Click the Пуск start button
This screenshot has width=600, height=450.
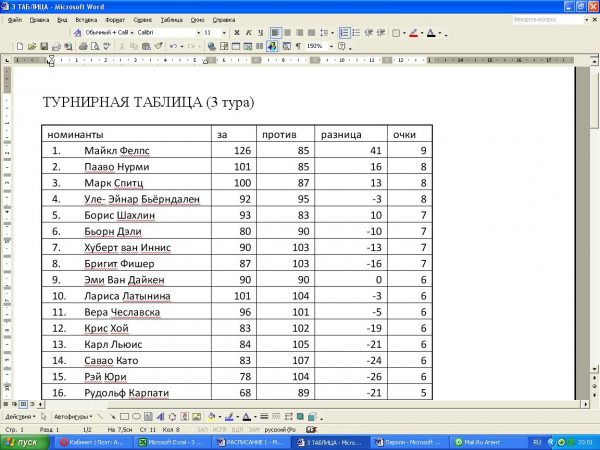point(22,441)
